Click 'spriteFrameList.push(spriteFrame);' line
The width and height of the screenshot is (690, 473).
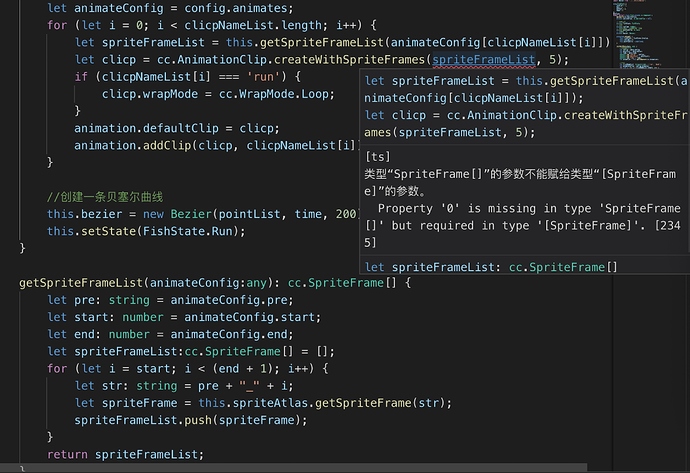click(x=191, y=420)
